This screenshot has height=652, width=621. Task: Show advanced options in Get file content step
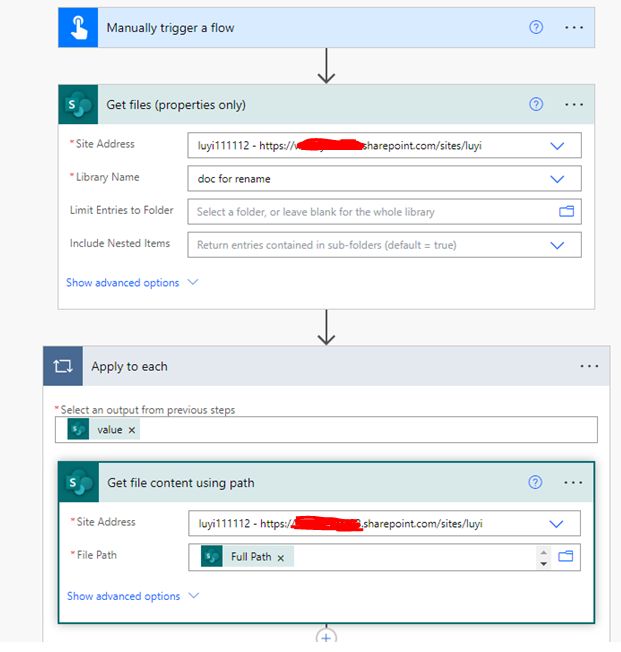[x=133, y=596]
